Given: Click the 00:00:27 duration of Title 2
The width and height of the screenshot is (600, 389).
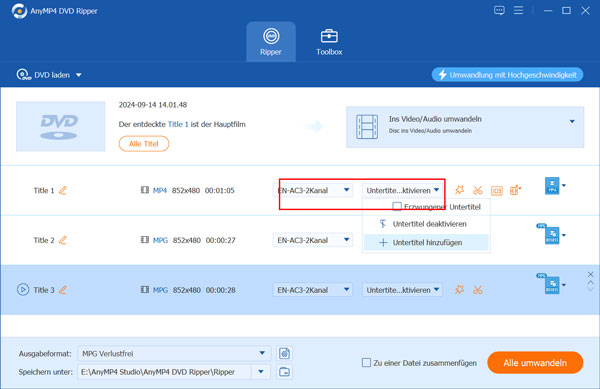Looking at the screenshot, I should pos(221,240).
